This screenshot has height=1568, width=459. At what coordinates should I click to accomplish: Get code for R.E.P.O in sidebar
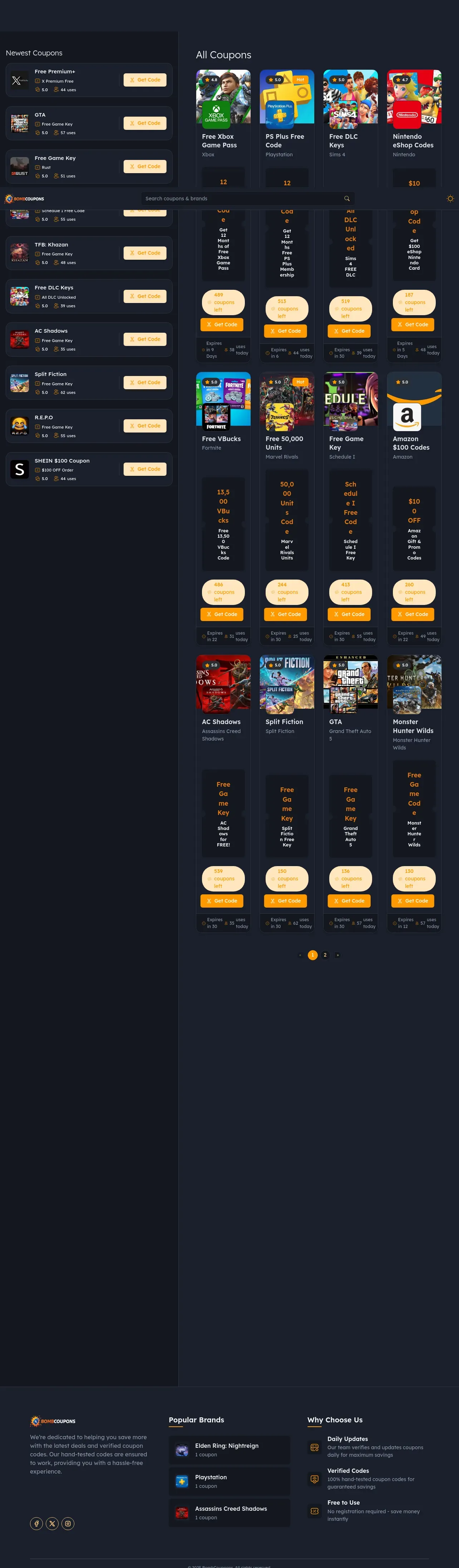pos(145,425)
